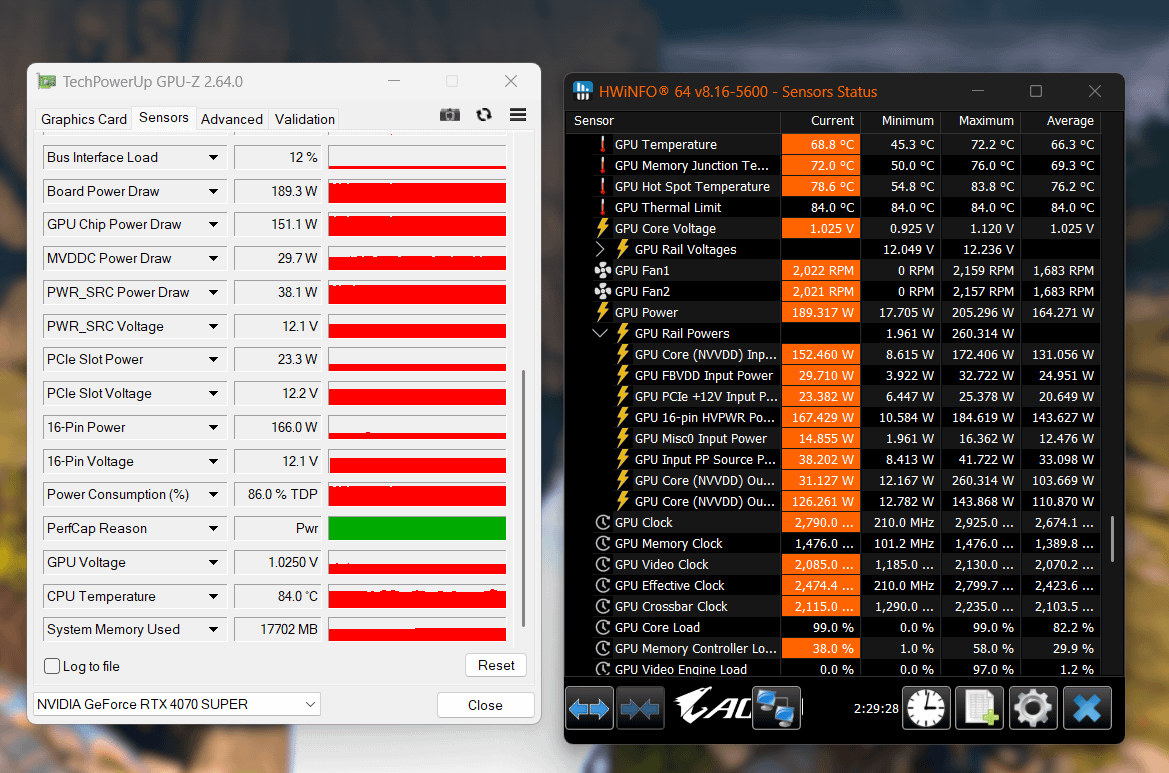Click the Reset button in GPU-Z
This screenshot has width=1169, height=773.
point(496,665)
